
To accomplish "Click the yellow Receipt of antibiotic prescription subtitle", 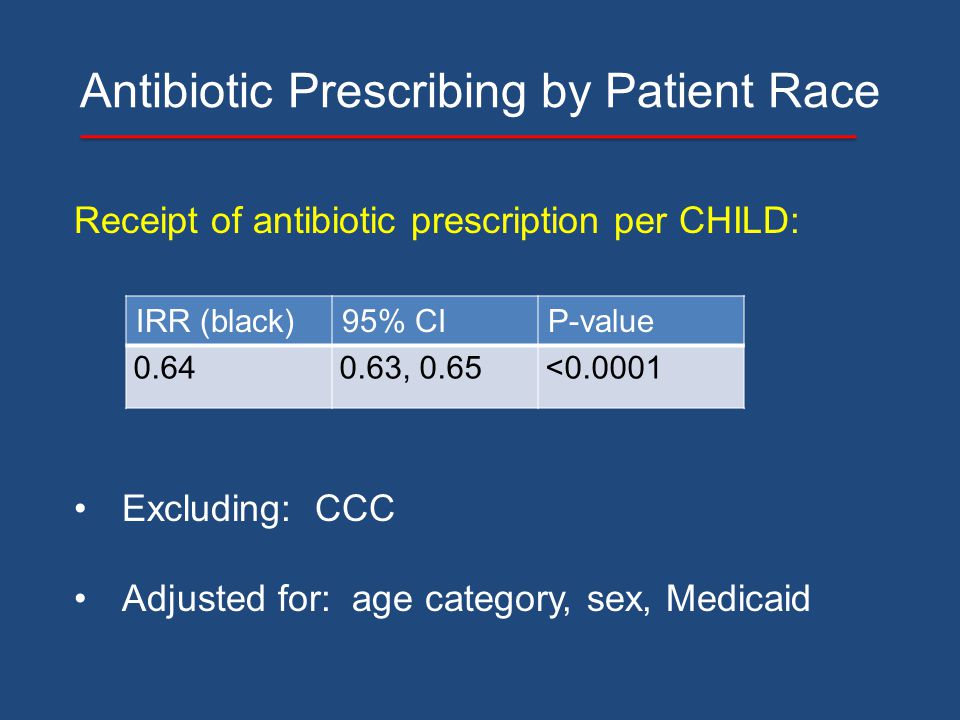I will 437,221.
